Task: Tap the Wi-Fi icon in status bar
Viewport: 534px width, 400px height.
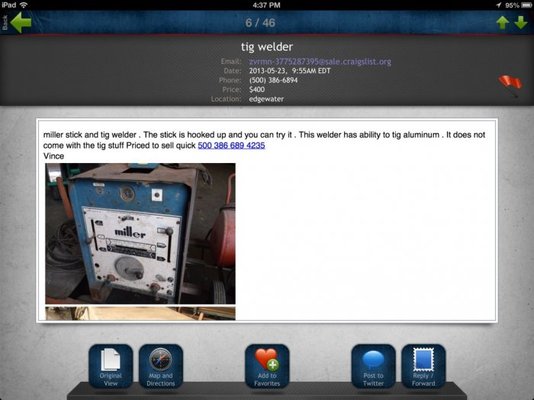Action: 23,5
